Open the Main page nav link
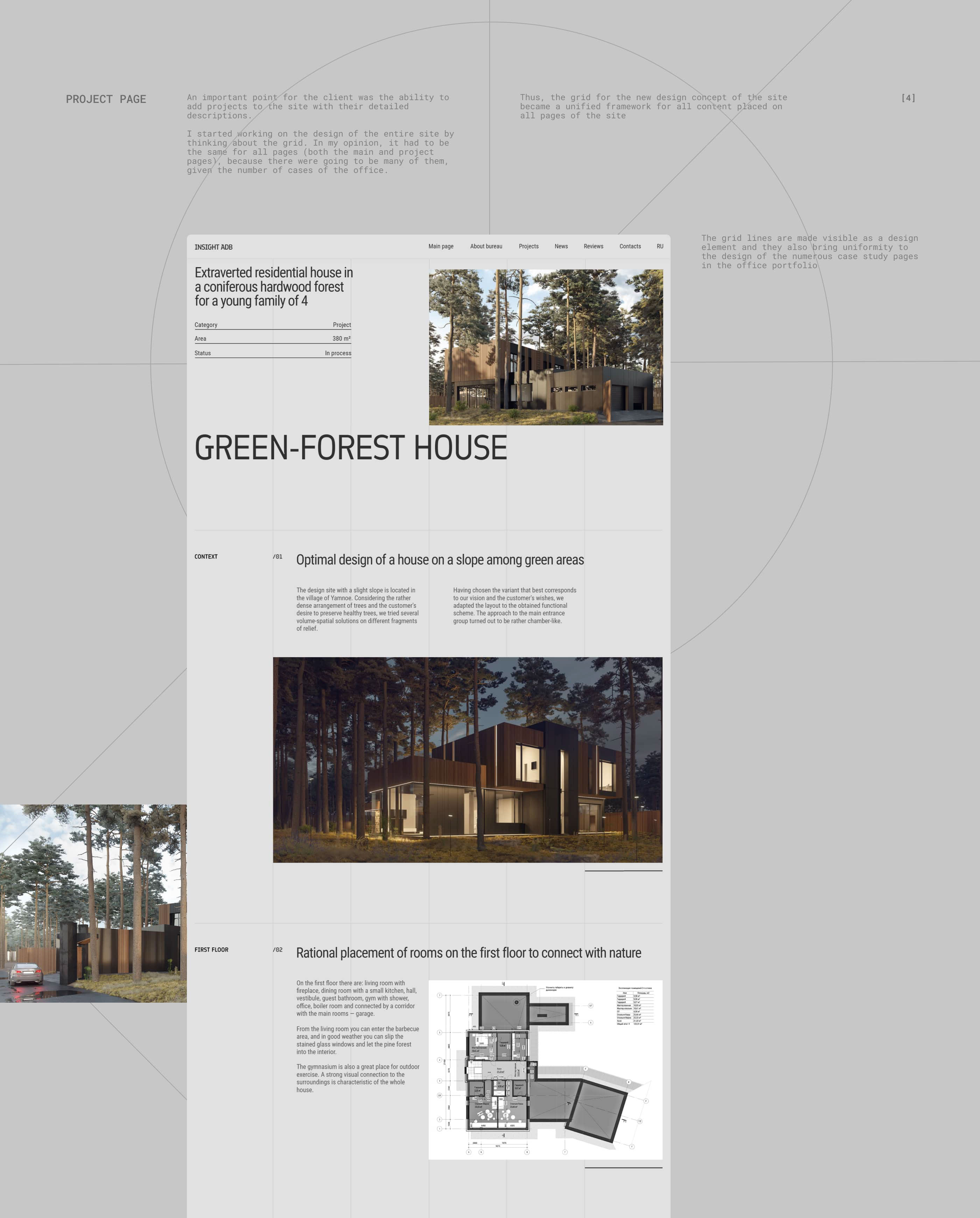980x1218 pixels. click(441, 246)
